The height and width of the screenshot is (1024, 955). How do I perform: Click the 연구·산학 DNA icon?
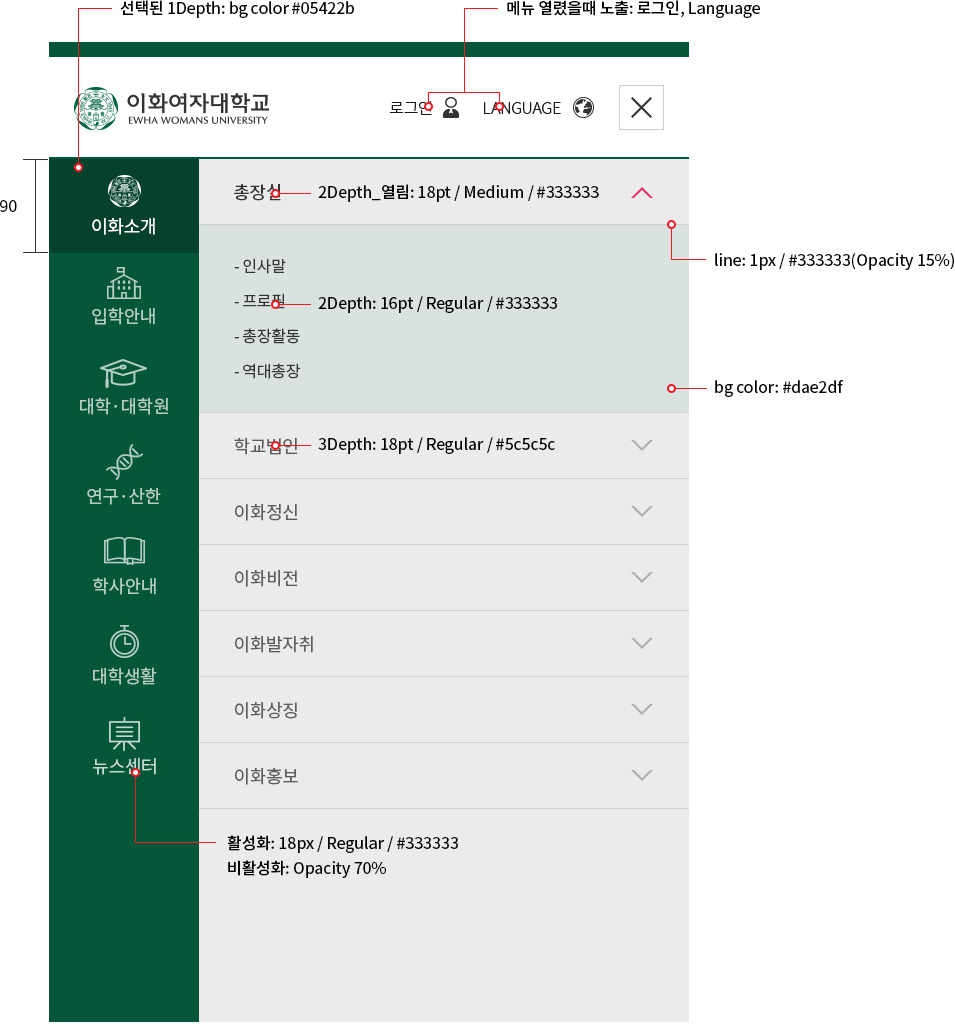coord(124,462)
